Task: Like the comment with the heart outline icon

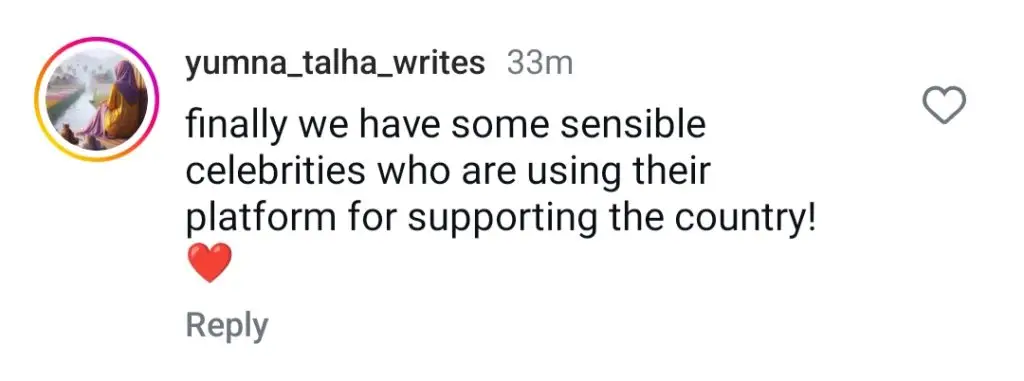Action: [x=944, y=105]
